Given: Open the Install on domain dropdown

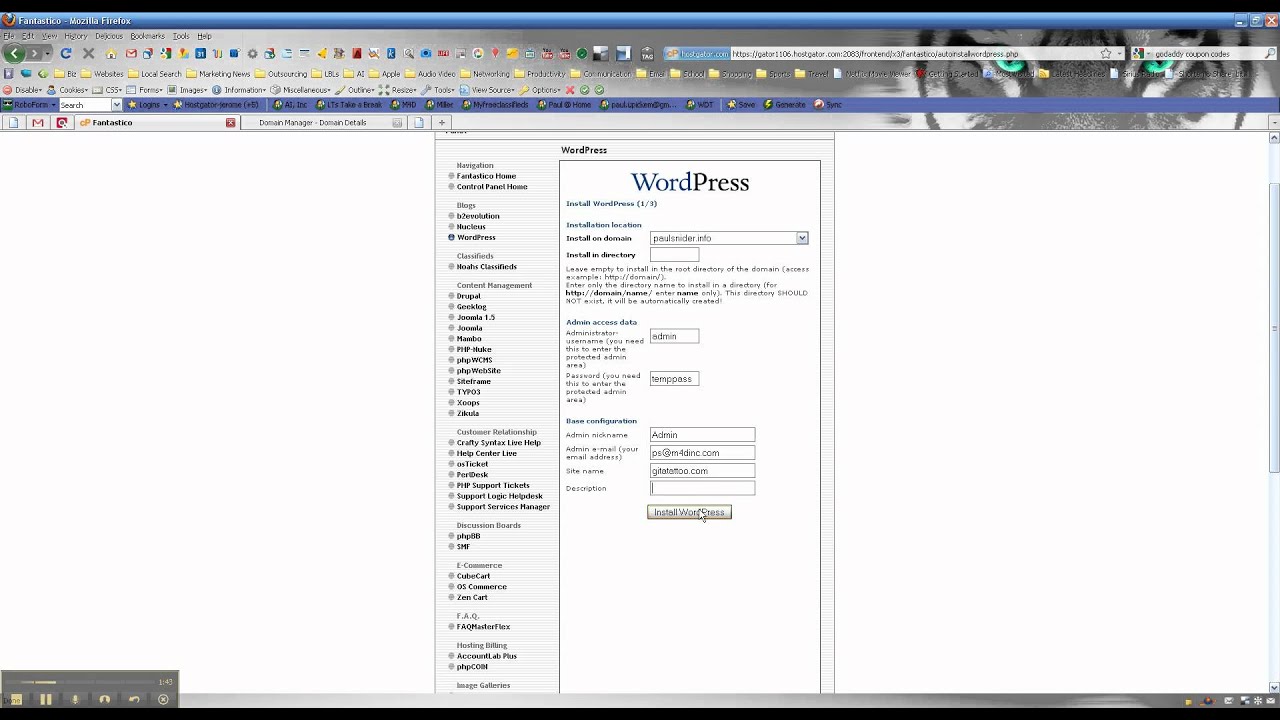Looking at the screenshot, I should point(802,238).
